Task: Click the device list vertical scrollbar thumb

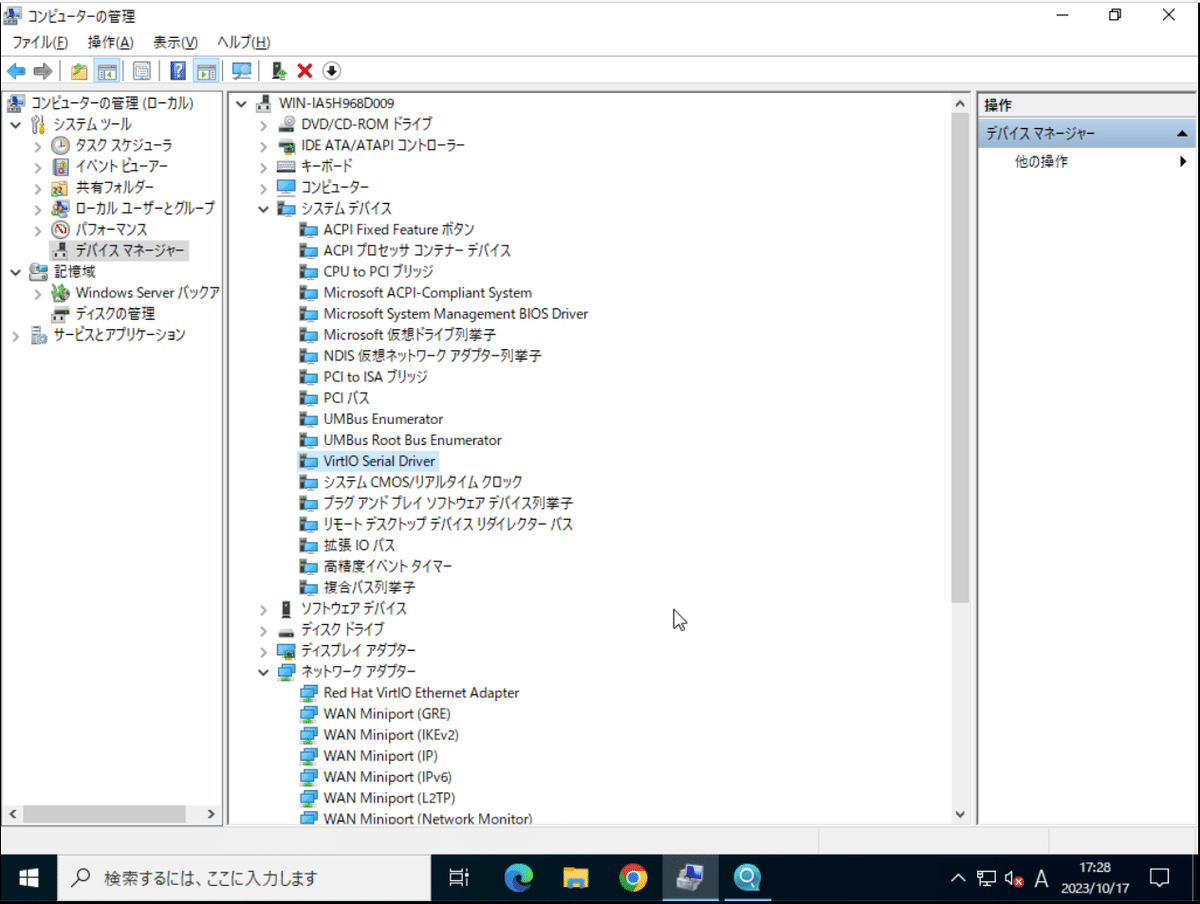Action: pyautogui.click(x=960, y=360)
